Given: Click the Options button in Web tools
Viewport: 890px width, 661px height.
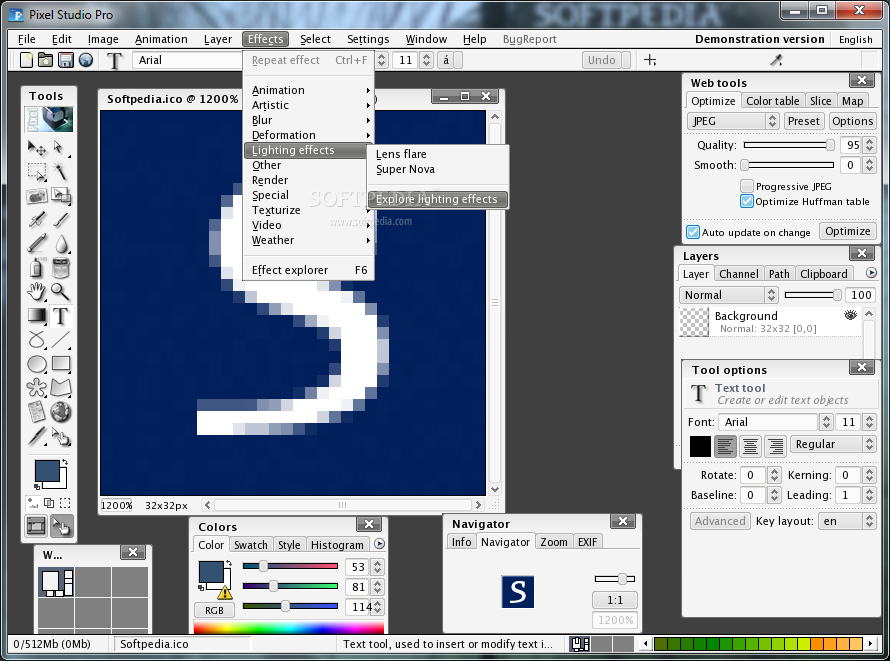Looking at the screenshot, I should coord(852,121).
